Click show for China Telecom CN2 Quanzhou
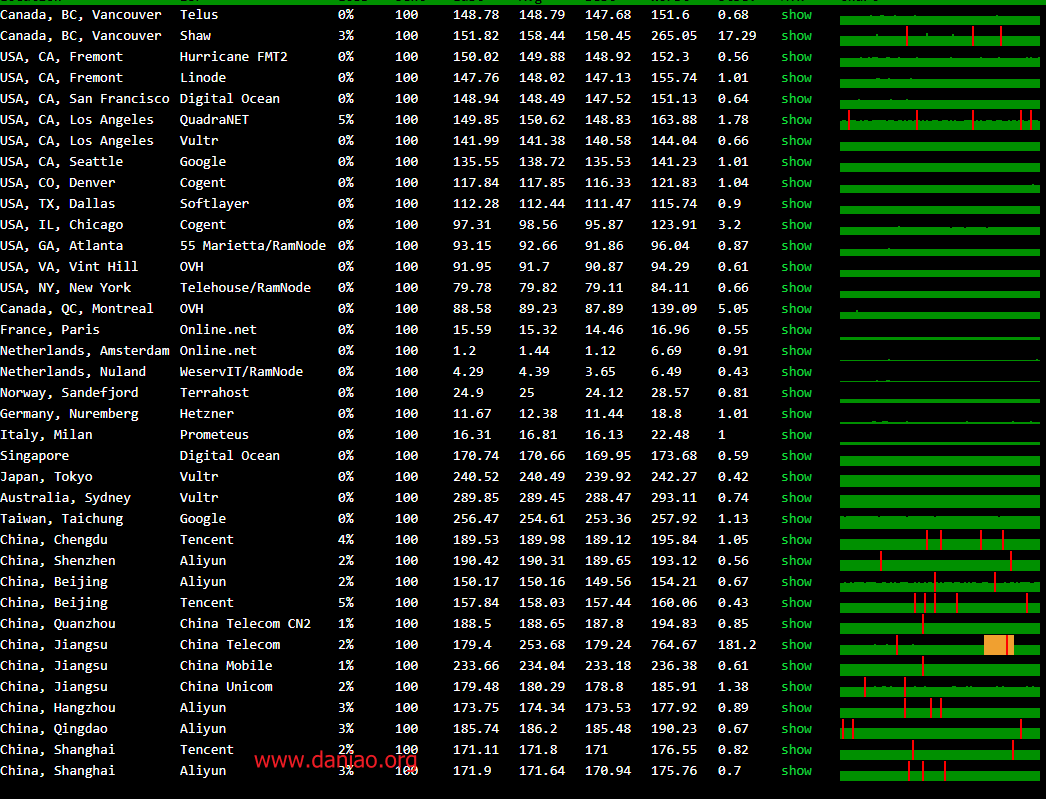Image resolution: width=1046 pixels, height=799 pixels. click(797, 624)
